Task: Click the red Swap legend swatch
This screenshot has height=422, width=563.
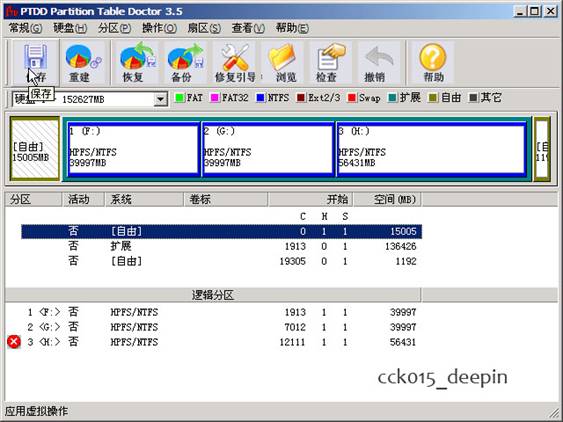Action: point(352,98)
